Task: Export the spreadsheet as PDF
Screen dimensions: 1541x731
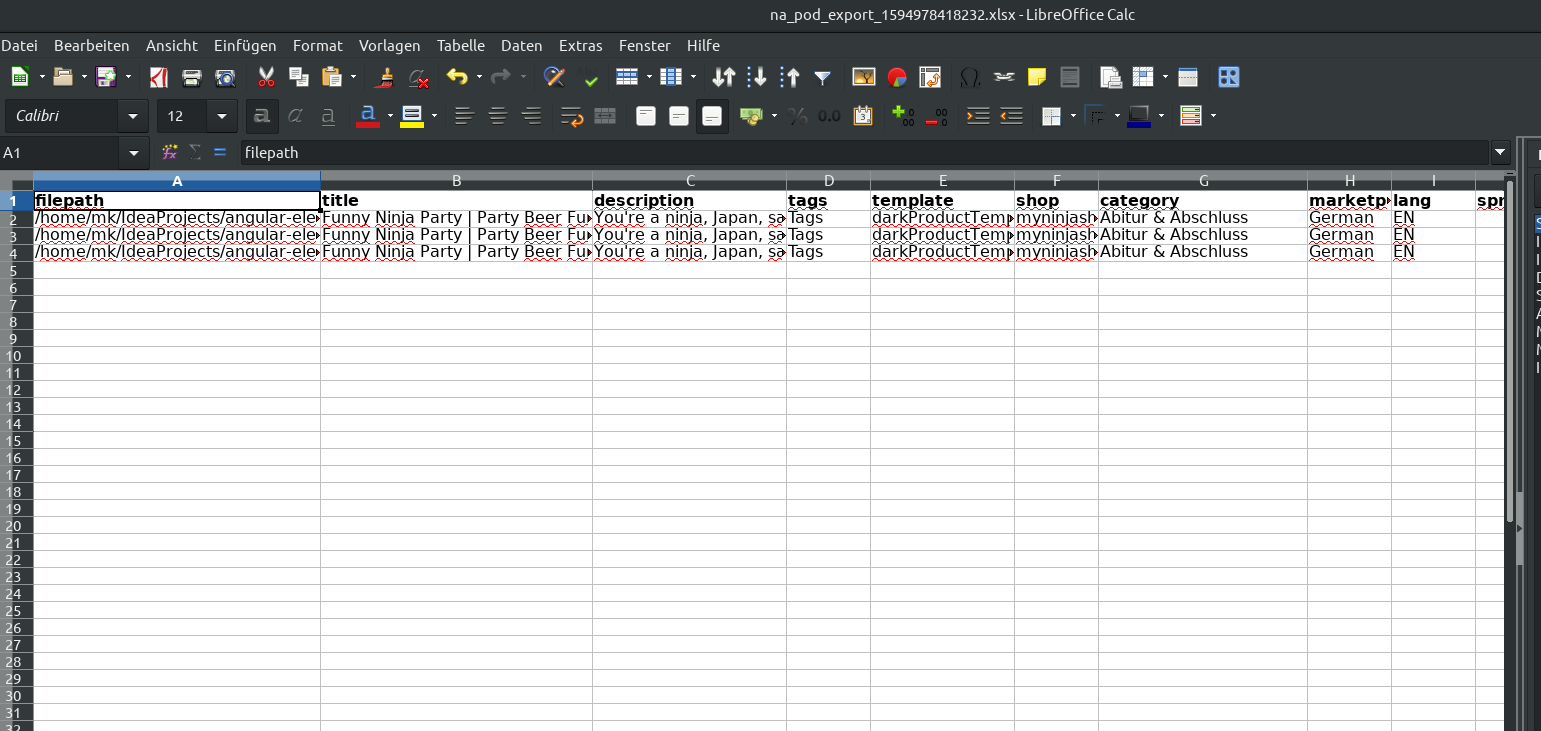Action: [158, 77]
